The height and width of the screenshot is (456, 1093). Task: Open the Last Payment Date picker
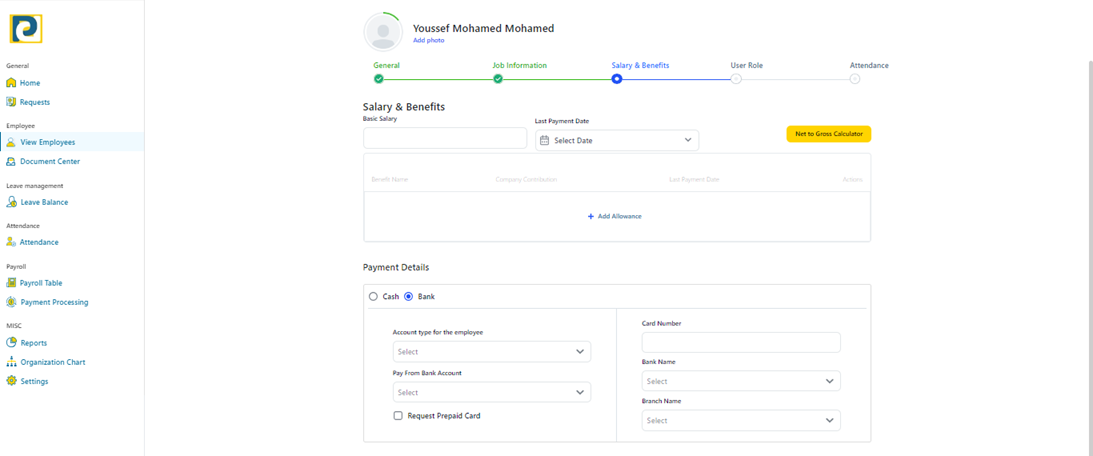(616, 141)
